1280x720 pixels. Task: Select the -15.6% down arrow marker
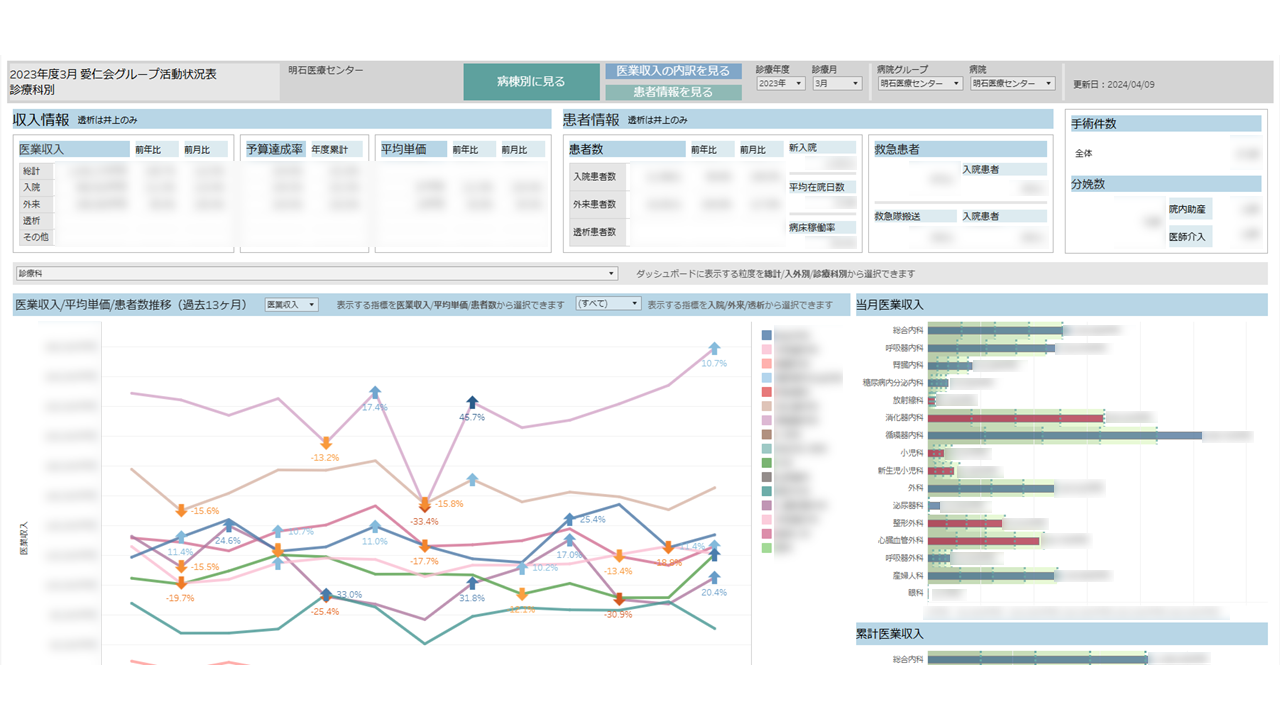(x=181, y=510)
